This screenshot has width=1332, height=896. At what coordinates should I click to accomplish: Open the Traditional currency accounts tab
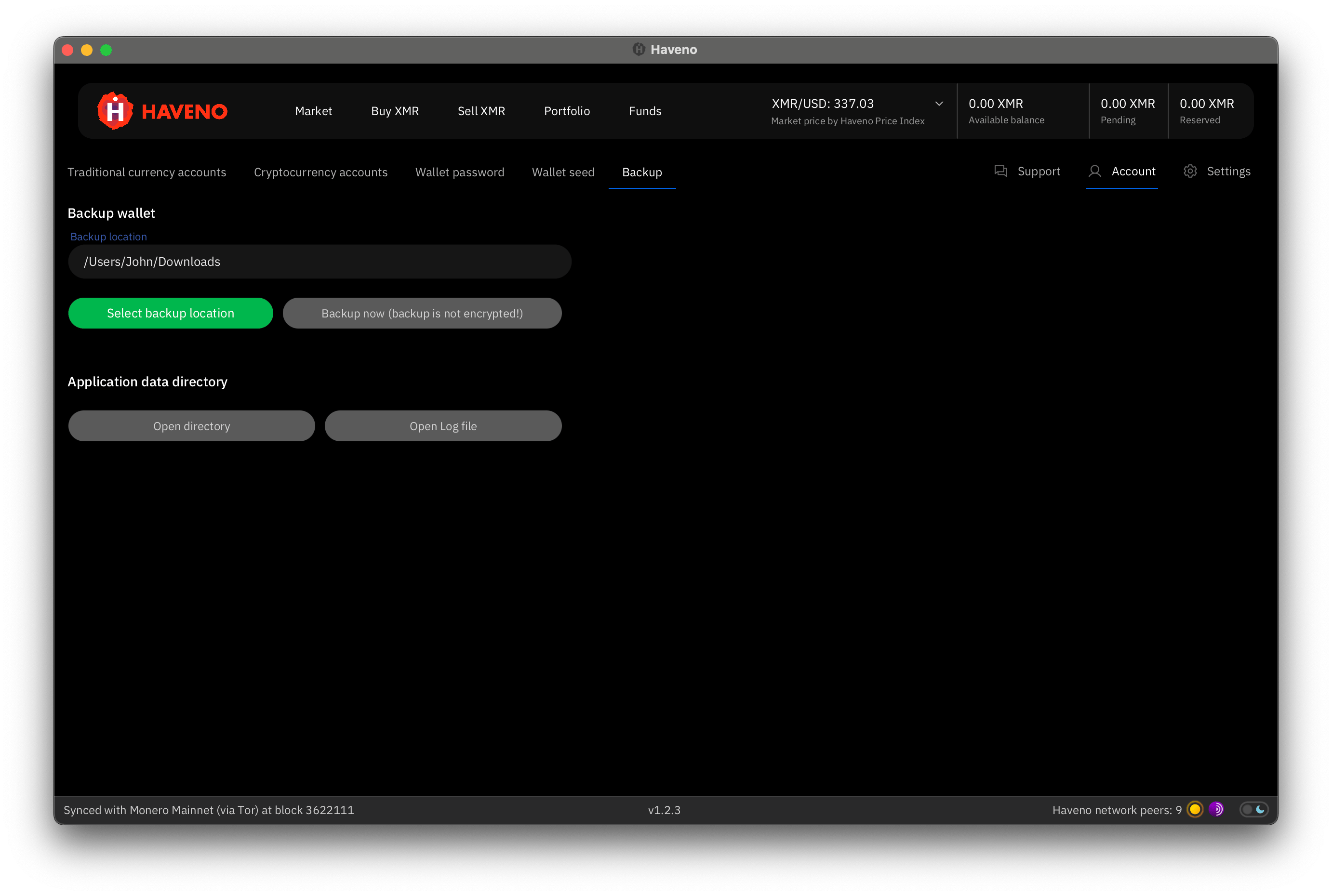[x=147, y=172]
